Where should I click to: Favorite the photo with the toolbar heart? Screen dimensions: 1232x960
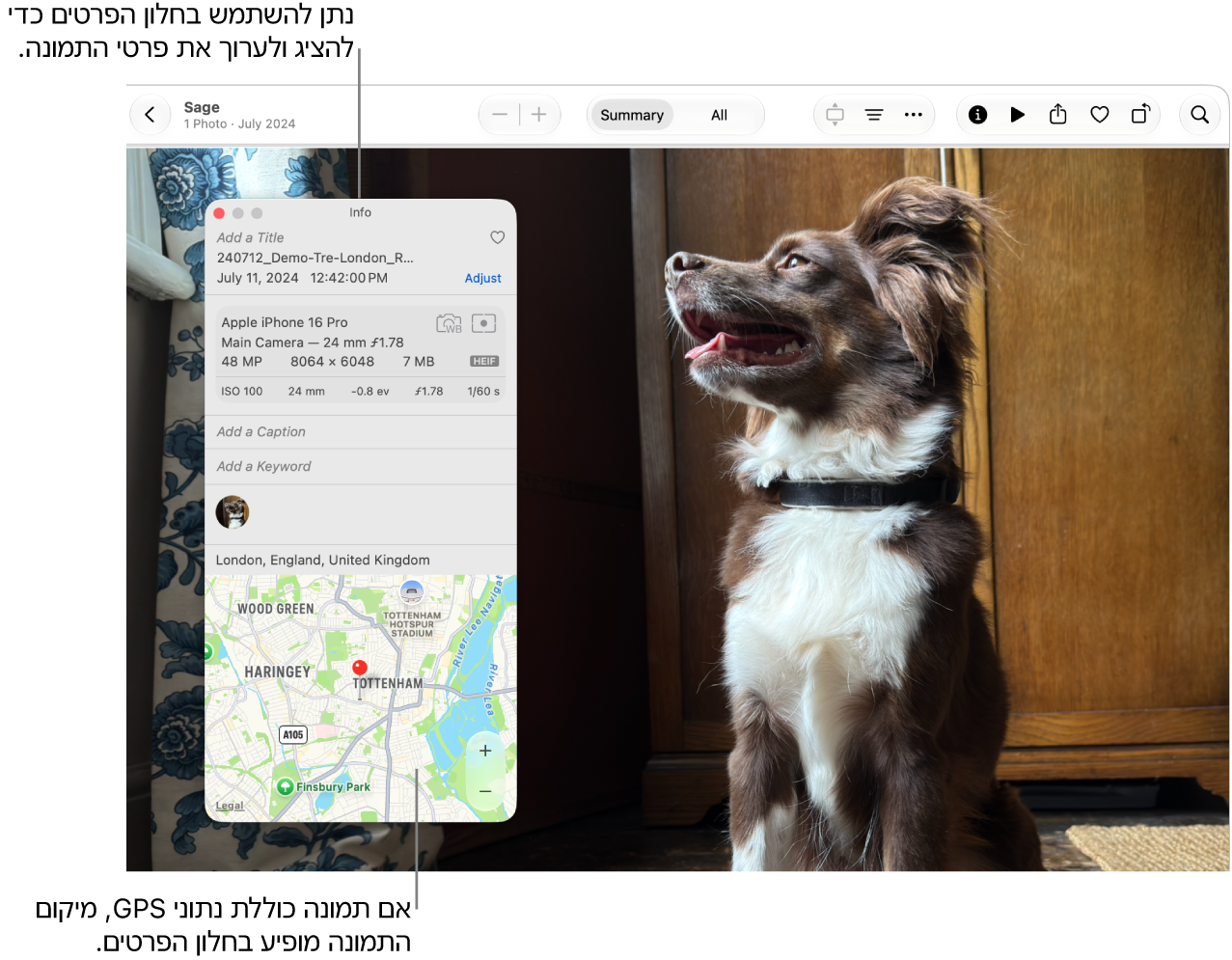coord(1099,115)
